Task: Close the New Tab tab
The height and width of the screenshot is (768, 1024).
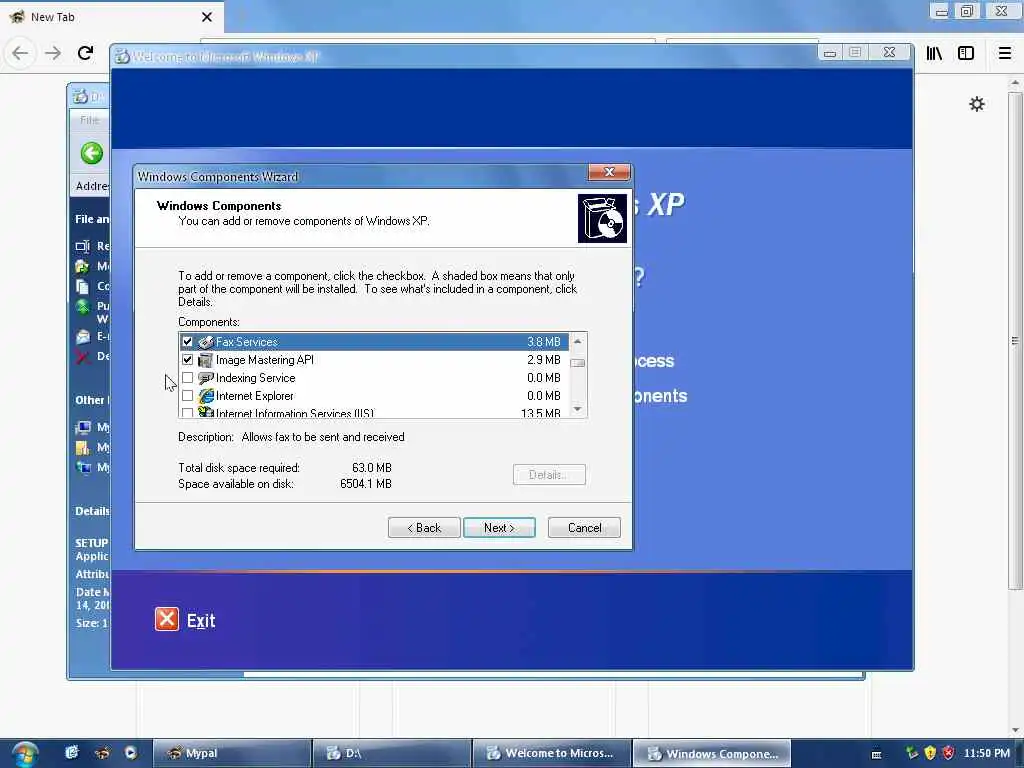Action: tap(206, 17)
